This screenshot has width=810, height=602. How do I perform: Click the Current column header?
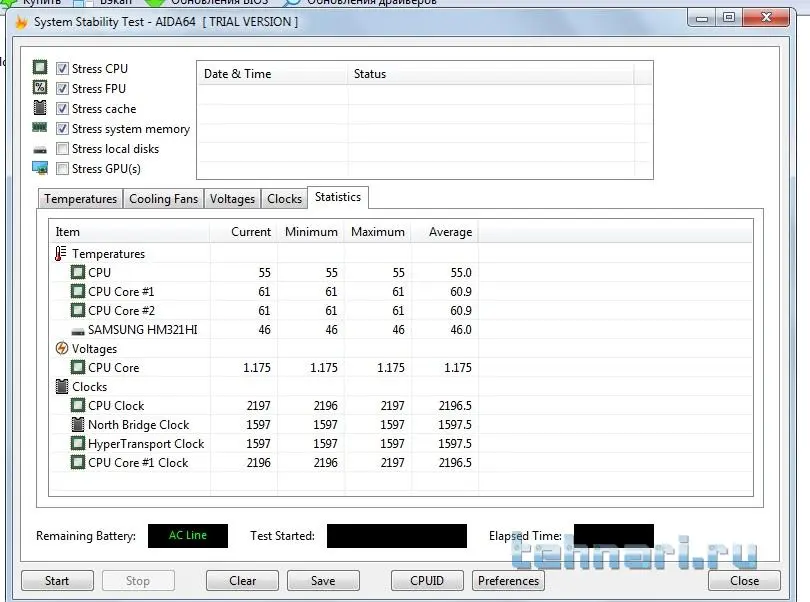(243, 232)
